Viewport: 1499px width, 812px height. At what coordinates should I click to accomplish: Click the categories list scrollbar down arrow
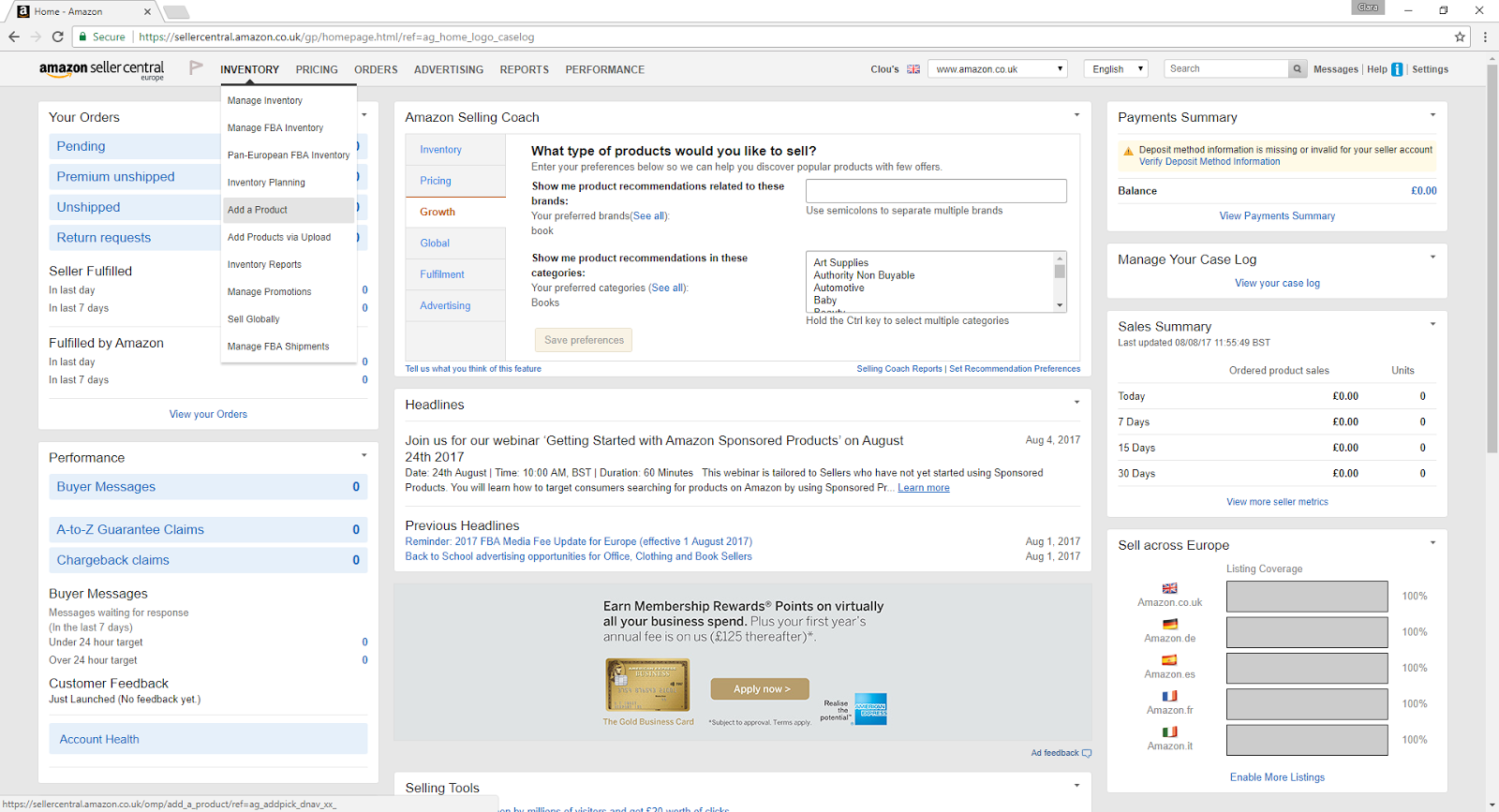1060,305
